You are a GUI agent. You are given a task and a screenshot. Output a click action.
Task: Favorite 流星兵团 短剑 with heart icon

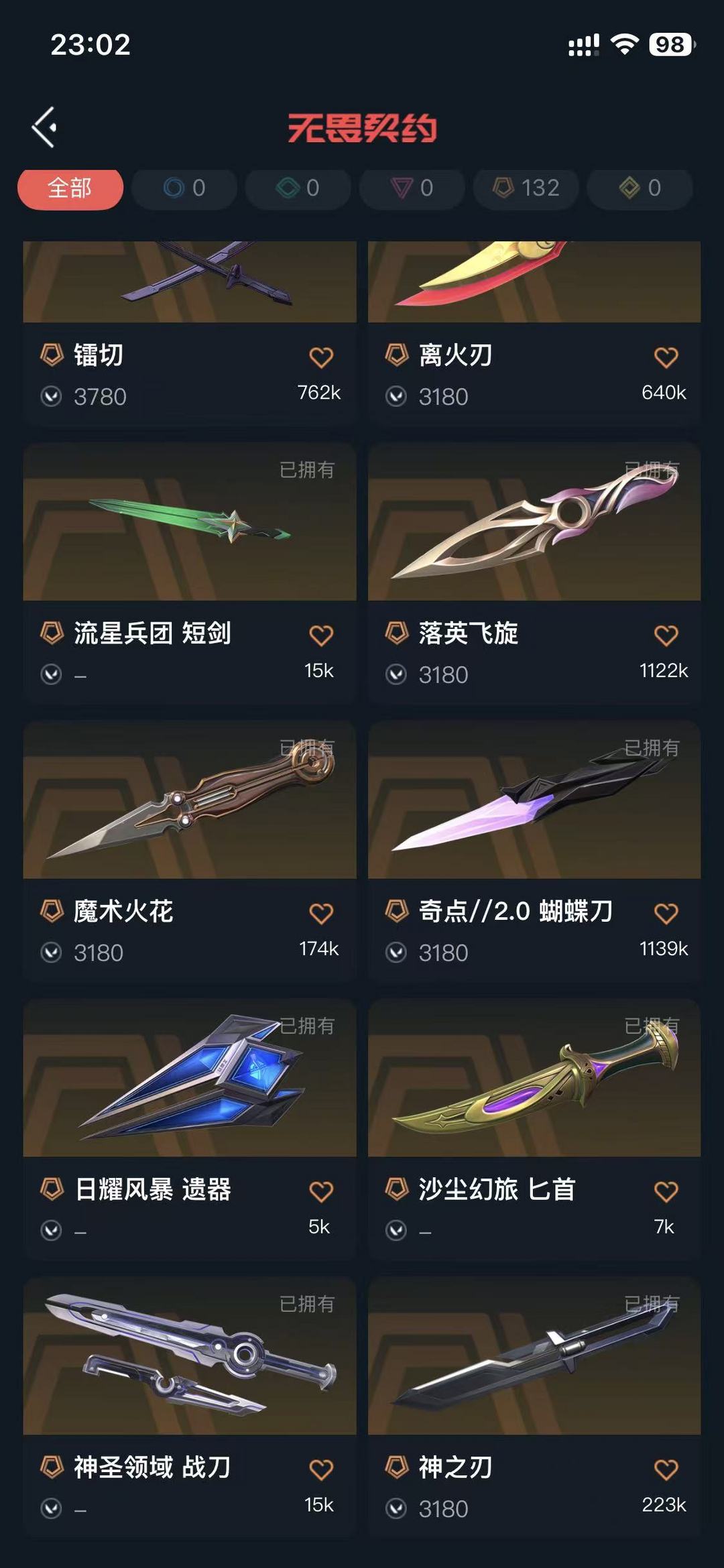[x=321, y=636]
